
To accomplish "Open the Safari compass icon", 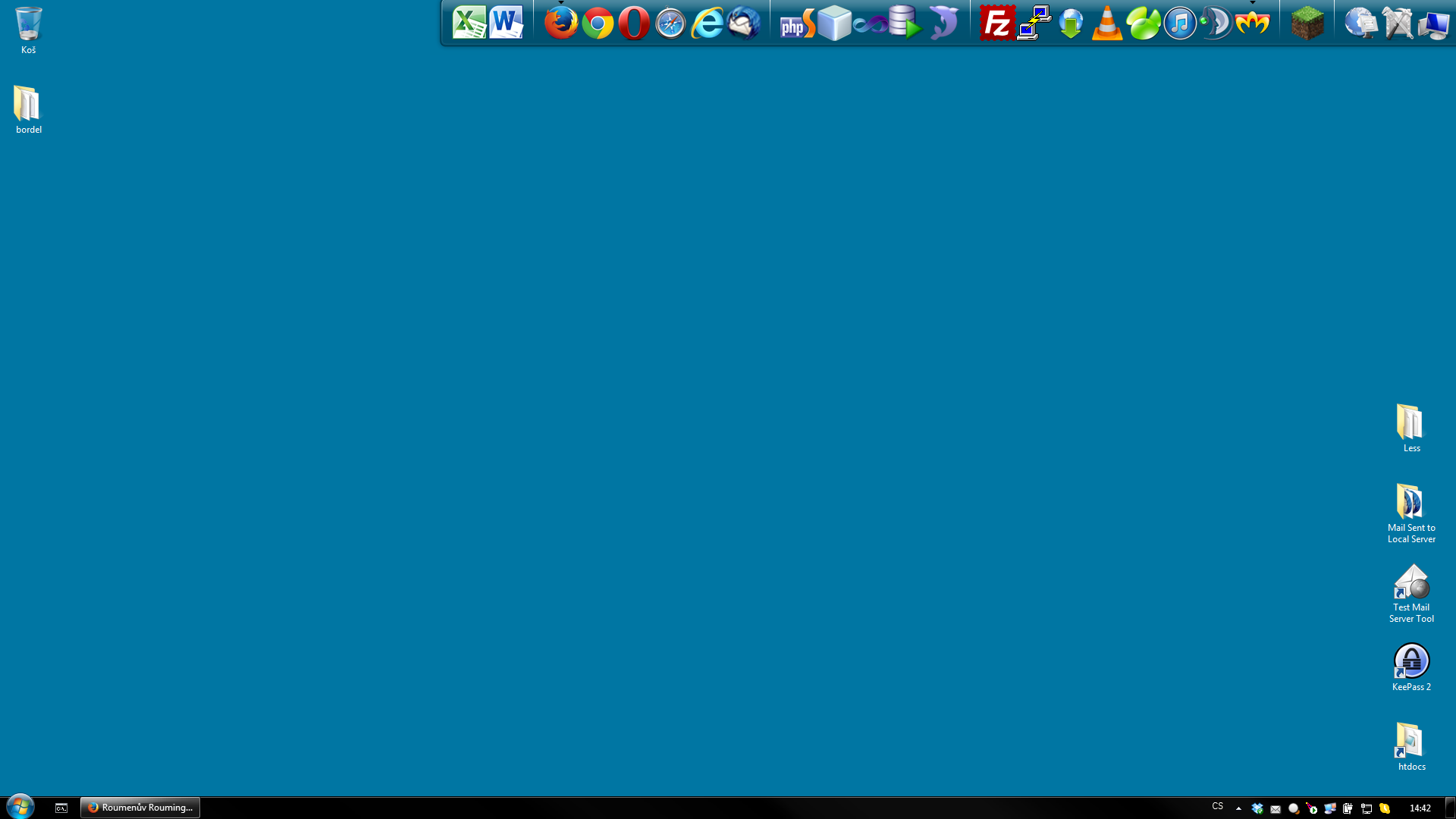I will tap(670, 23).
